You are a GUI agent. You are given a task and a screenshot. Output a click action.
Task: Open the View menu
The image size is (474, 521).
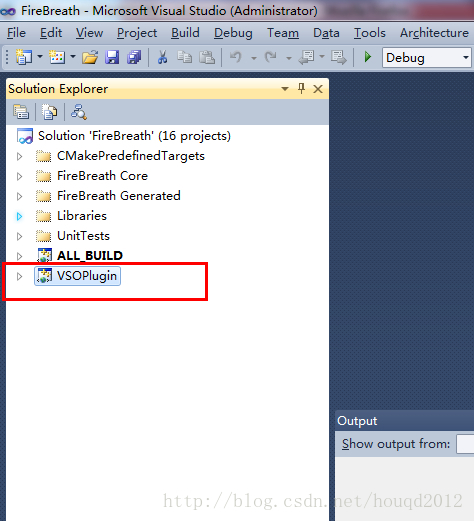(x=89, y=33)
